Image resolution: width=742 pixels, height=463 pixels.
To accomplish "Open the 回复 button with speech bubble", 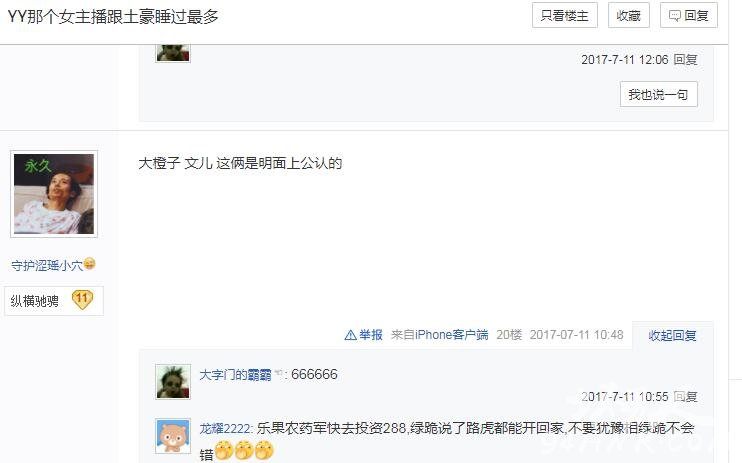I will pos(689,15).
